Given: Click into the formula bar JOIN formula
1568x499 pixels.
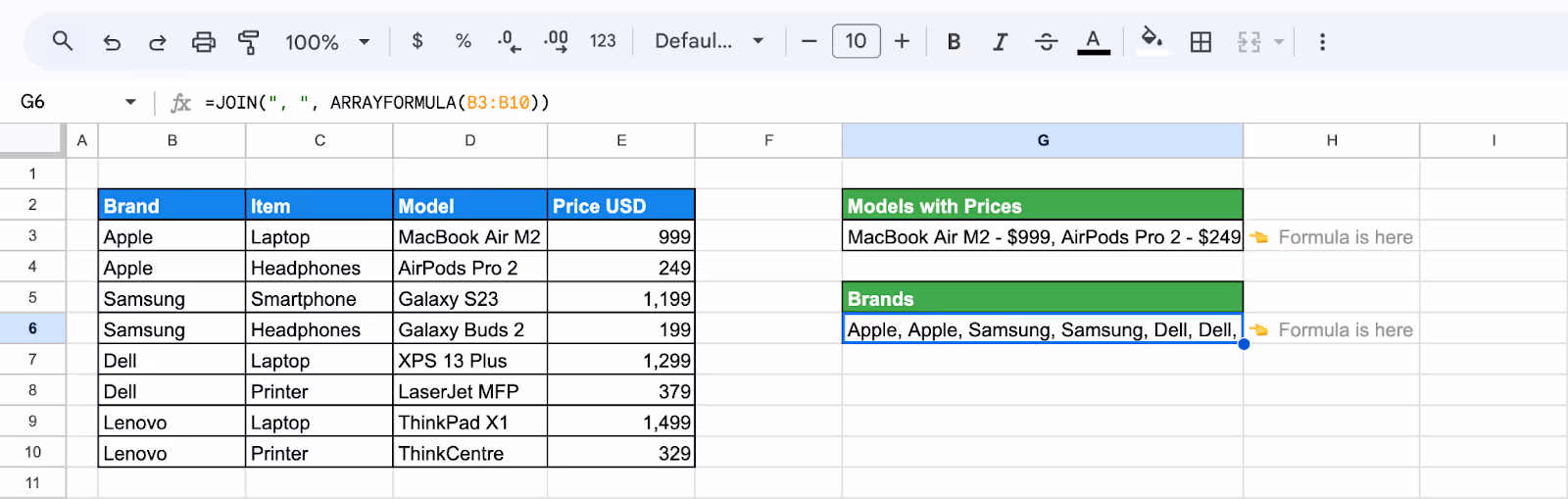Looking at the screenshot, I should (377, 102).
